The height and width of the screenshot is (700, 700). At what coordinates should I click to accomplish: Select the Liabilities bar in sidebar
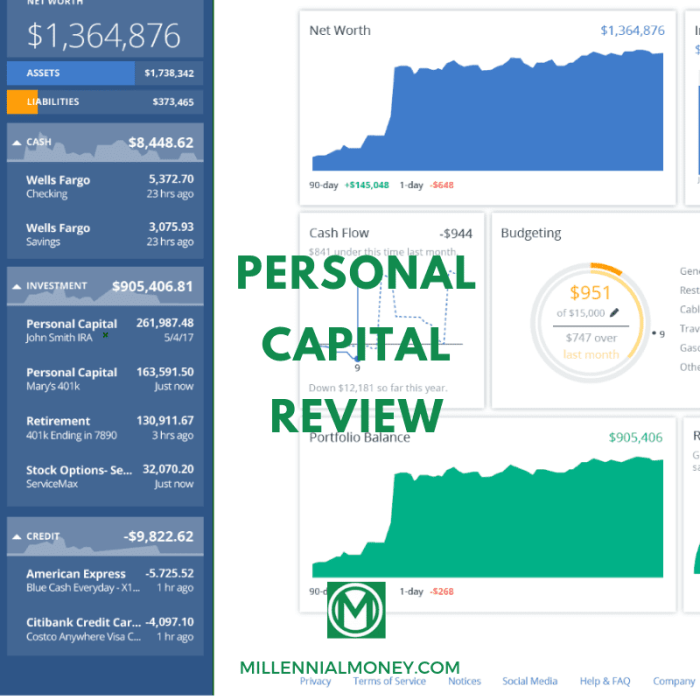point(105,102)
